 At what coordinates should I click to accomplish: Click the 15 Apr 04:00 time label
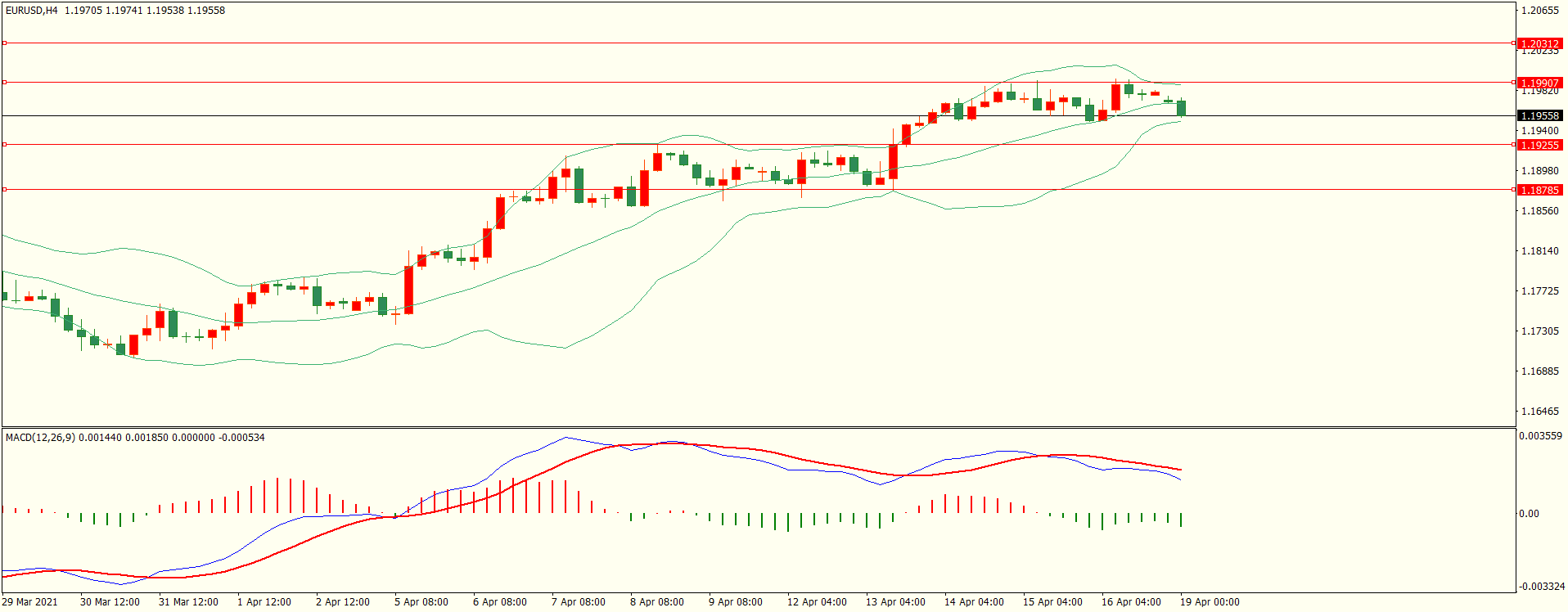click(1052, 602)
